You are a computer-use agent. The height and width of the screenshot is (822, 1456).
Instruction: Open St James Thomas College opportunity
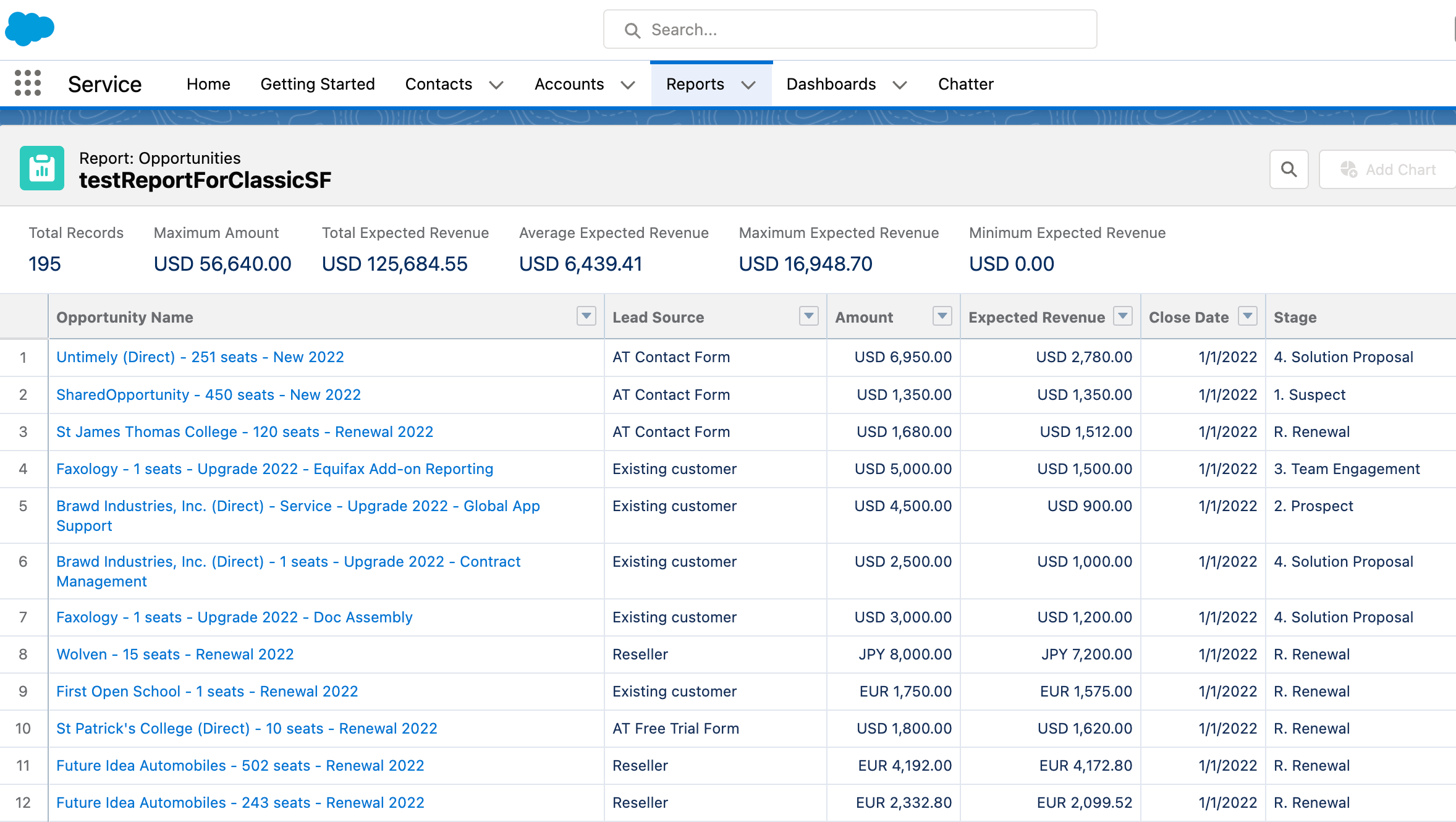[245, 432]
